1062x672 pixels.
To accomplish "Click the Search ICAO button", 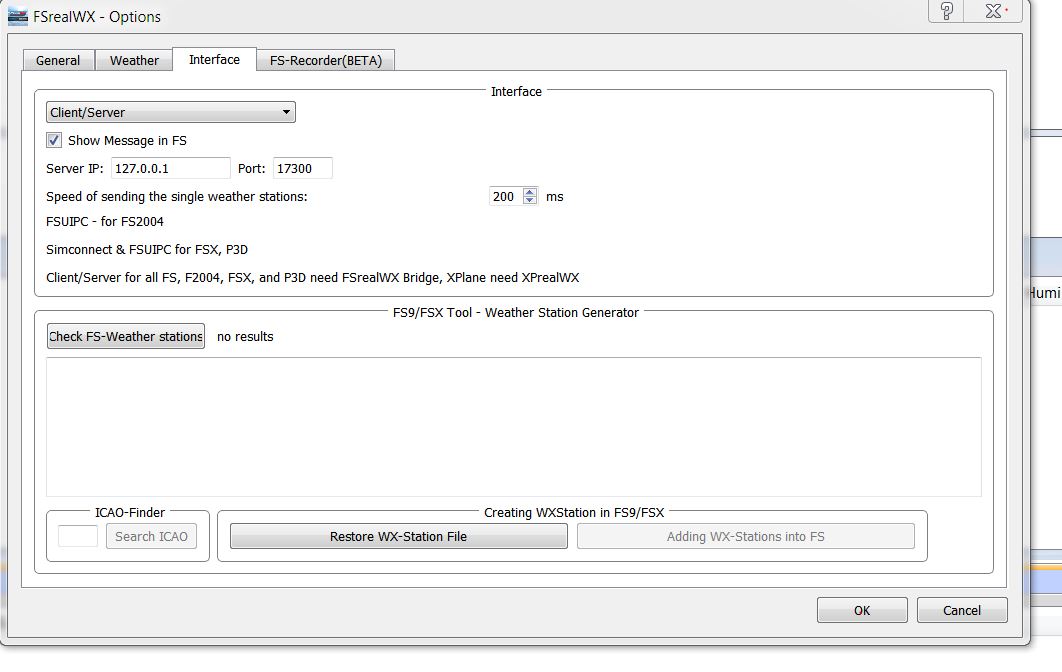I will coord(151,536).
